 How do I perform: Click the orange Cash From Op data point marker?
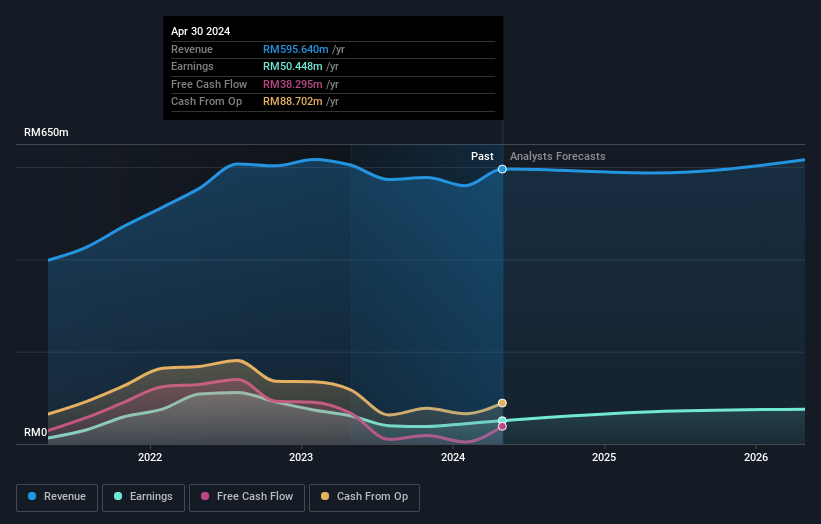(x=502, y=403)
